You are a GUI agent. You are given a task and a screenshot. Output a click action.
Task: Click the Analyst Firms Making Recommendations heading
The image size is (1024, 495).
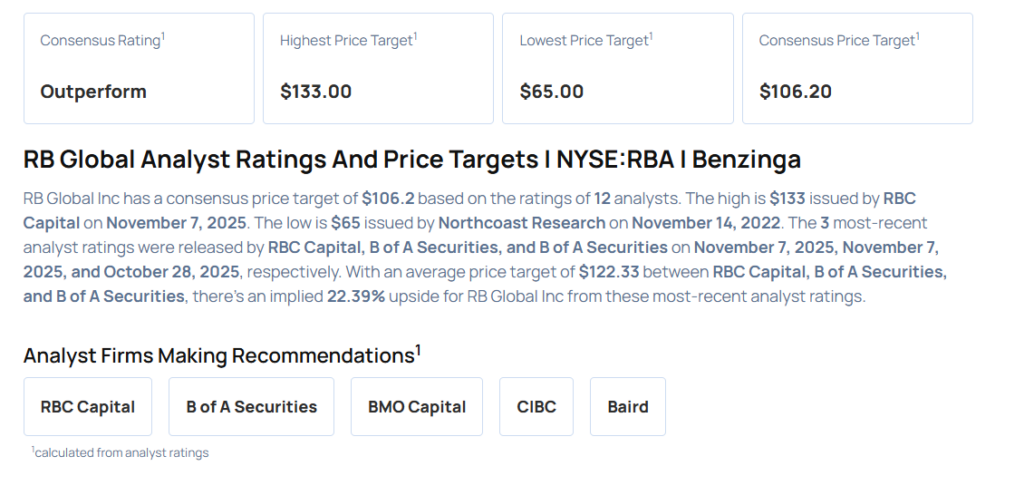[221, 356]
